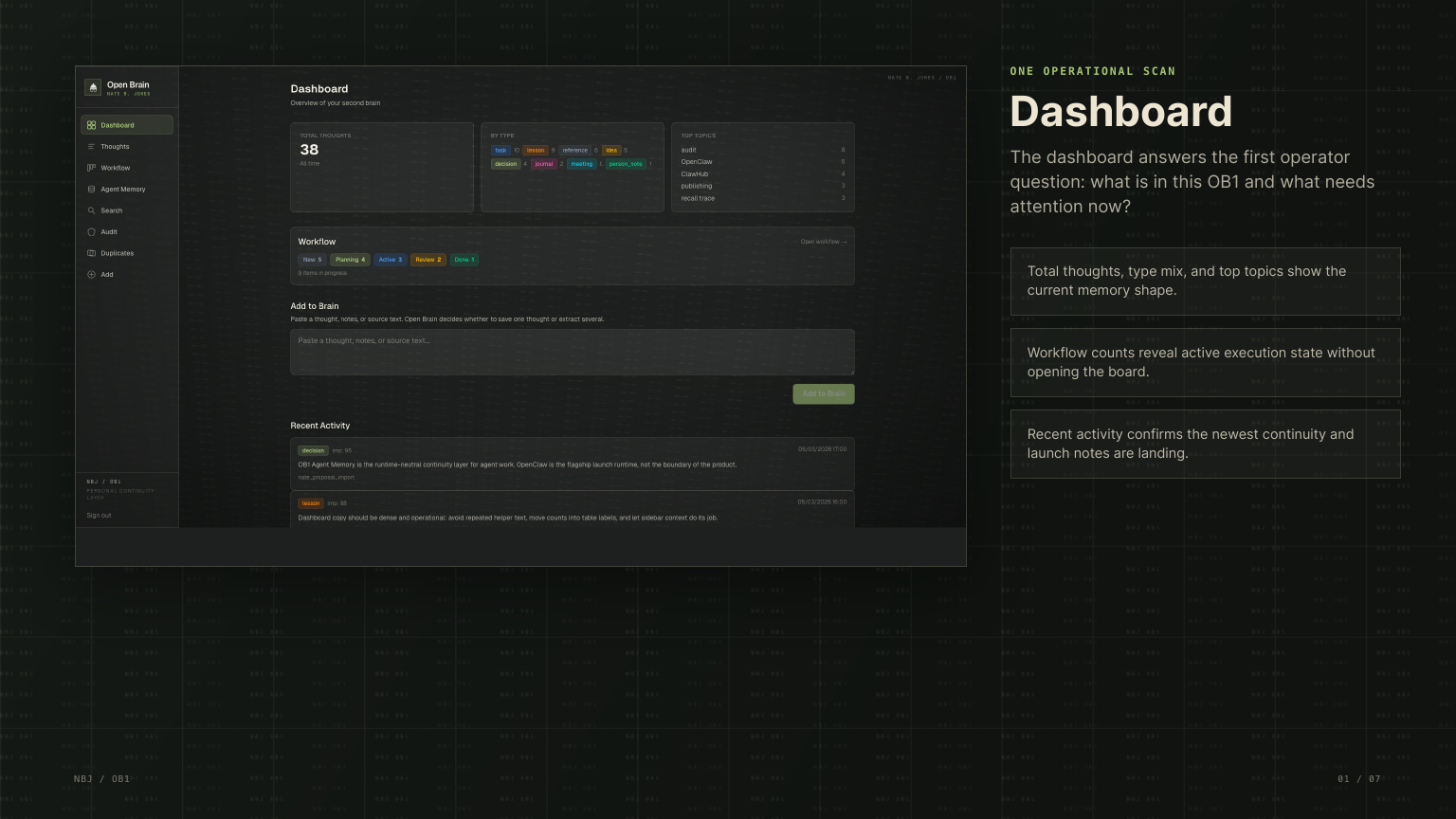Click the total thoughts value 38
This screenshot has height=819, width=1456.
[310, 150]
